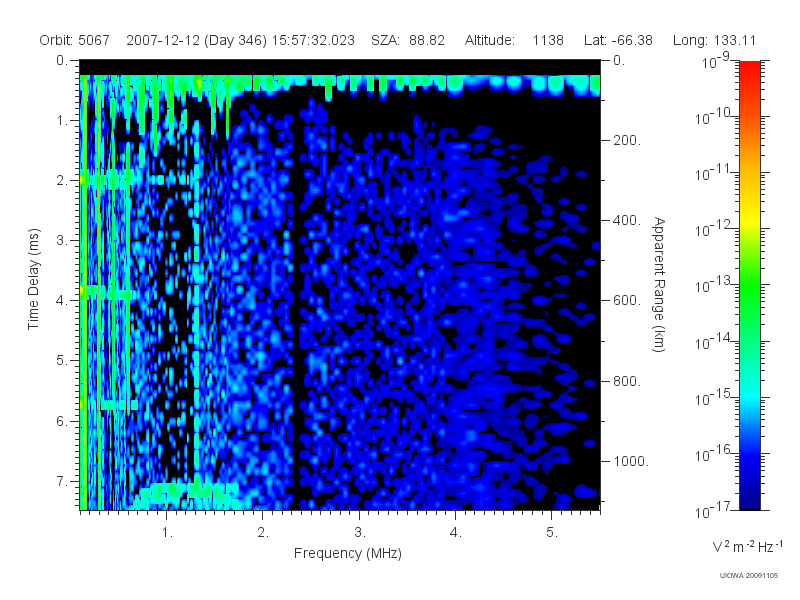Click the '1000.' apparent range tick label
This screenshot has height=600, width=800.
pos(631,461)
